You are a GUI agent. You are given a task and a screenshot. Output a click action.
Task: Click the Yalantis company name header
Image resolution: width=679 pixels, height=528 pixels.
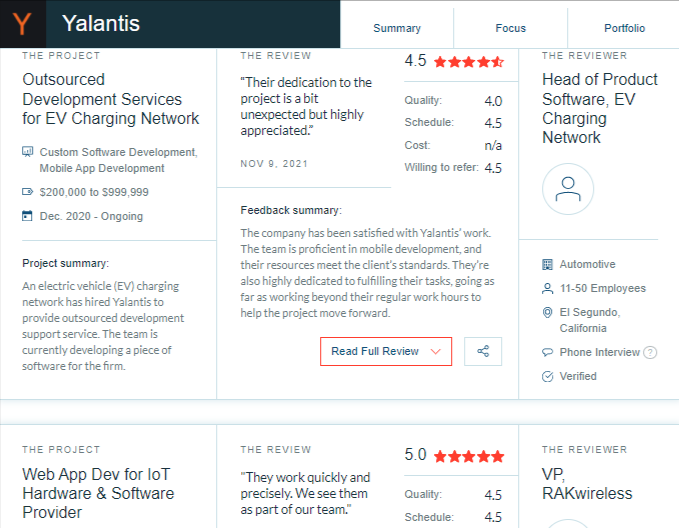tap(101, 24)
